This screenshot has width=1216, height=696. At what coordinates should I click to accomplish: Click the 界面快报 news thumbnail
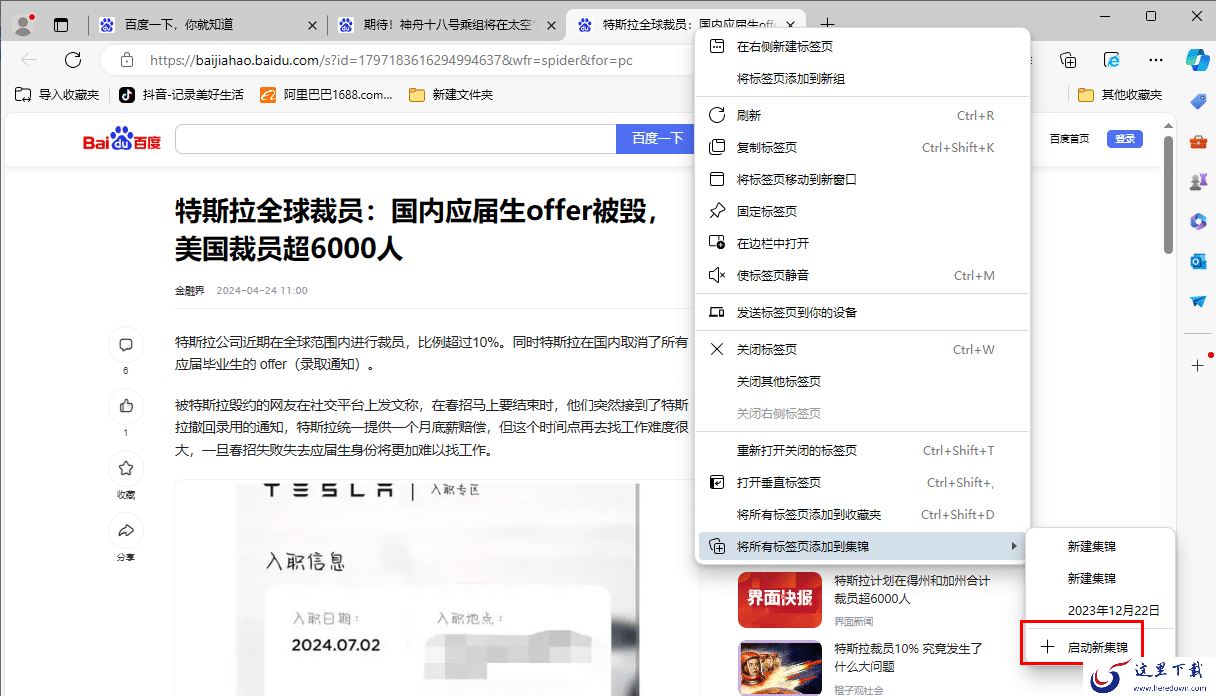tap(779, 598)
